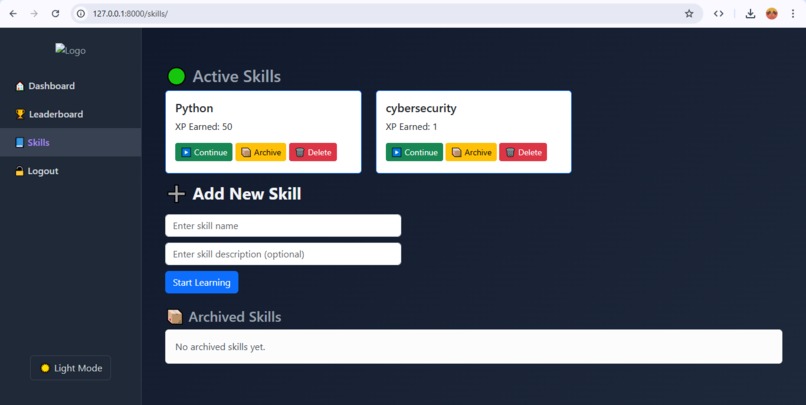Open browser downloads icon
Screen dimensions: 806x405
[750, 14]
